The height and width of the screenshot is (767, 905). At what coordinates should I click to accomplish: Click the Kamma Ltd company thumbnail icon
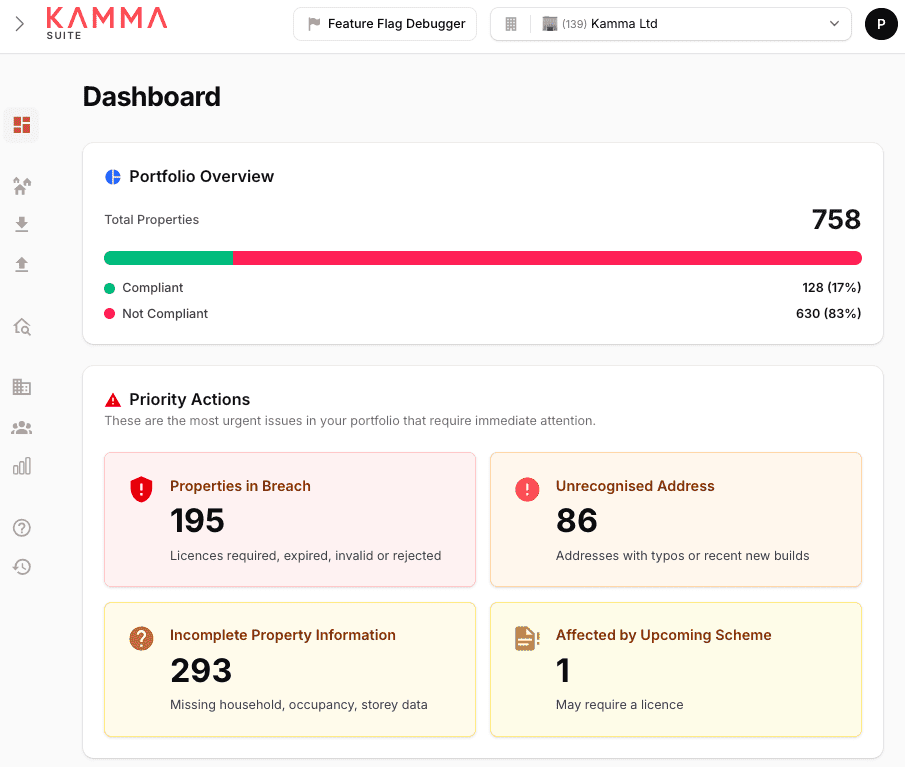click(549, 24)
